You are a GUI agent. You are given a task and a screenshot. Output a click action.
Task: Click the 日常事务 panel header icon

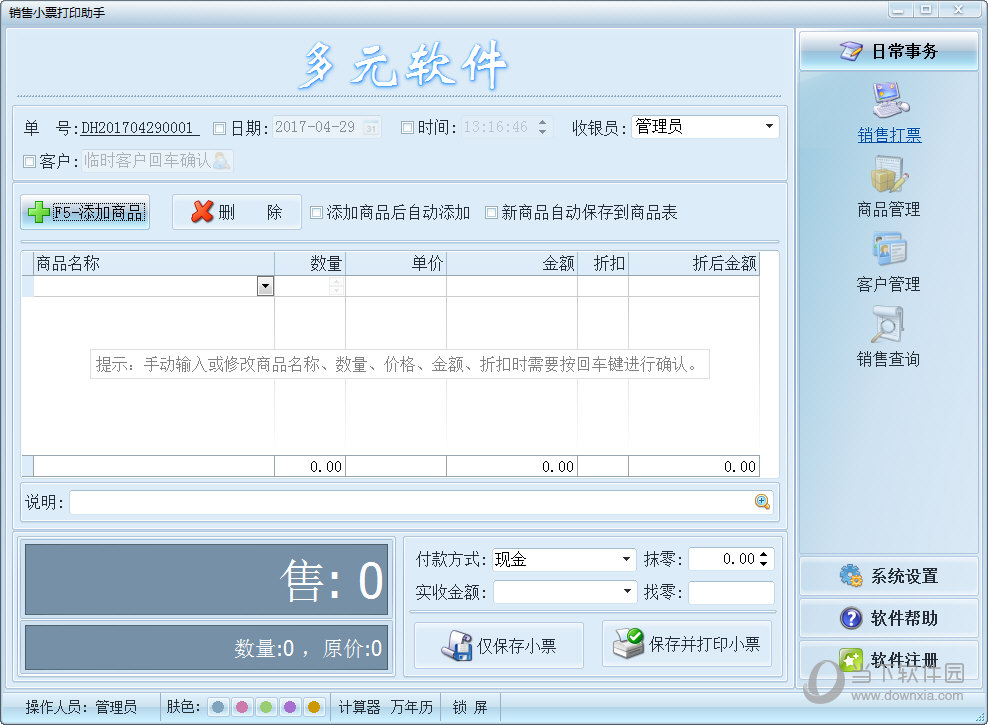pos(851,50)
